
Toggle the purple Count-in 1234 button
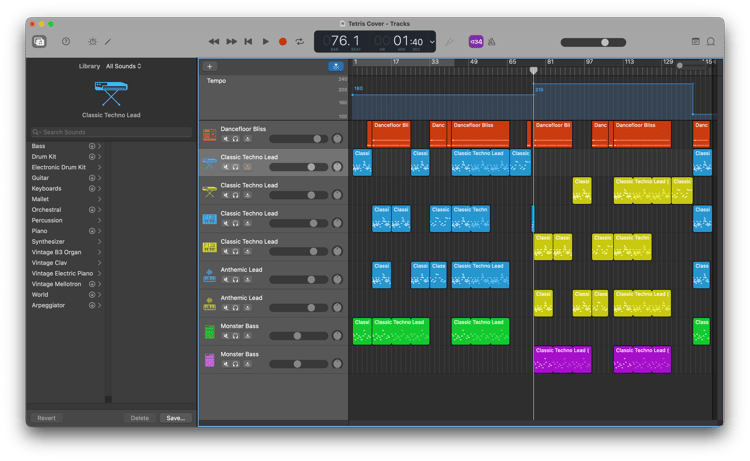point(476,42)
